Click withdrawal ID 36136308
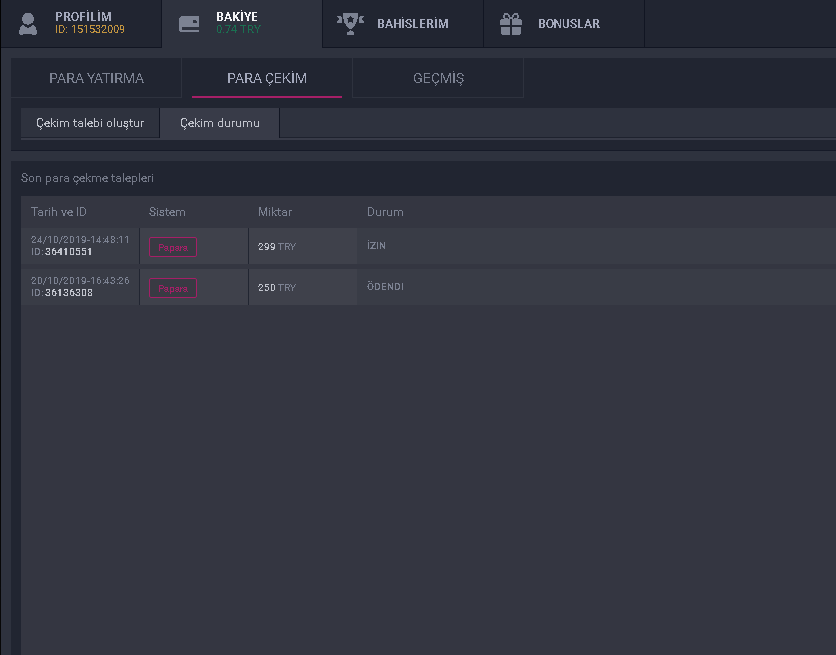This screenshot has width=836, height=655. pyautogui.click(x=68, y=293)
